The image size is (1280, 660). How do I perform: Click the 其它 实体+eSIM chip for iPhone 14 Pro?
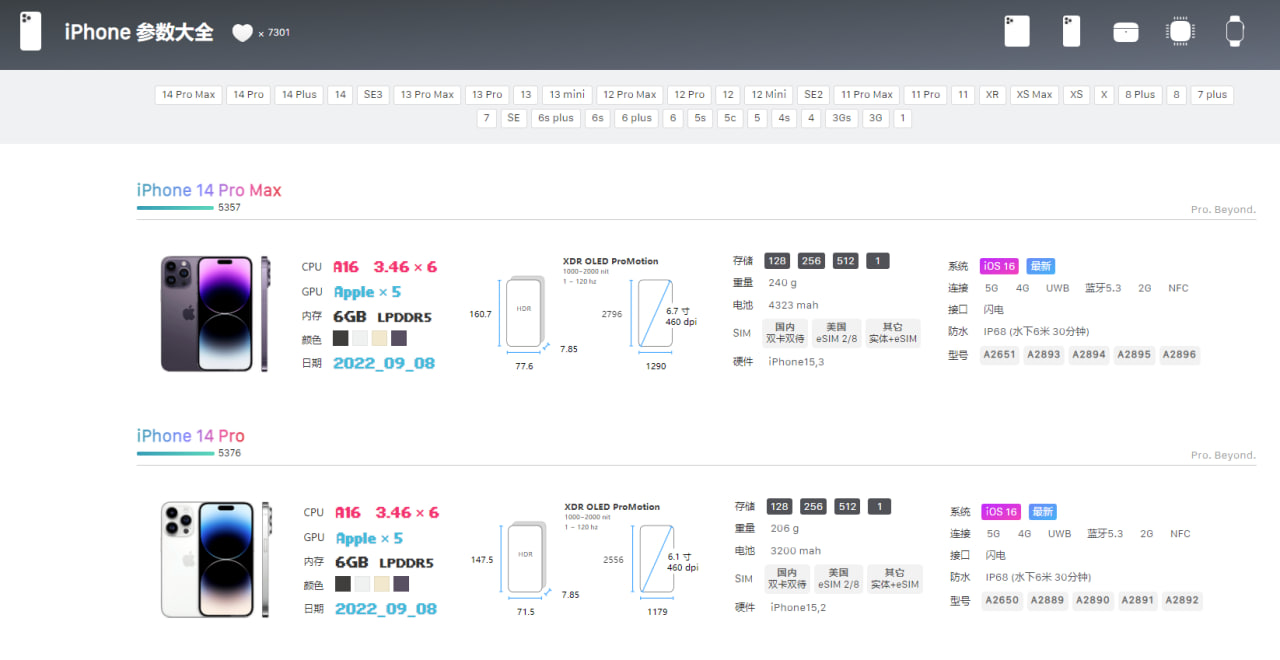coord(894,579)
